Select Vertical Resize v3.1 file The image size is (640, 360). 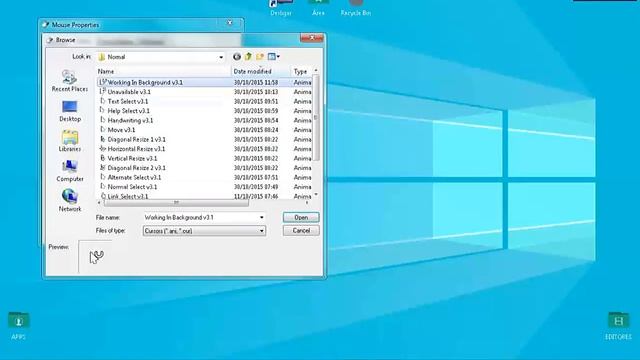tap(132, 158)
